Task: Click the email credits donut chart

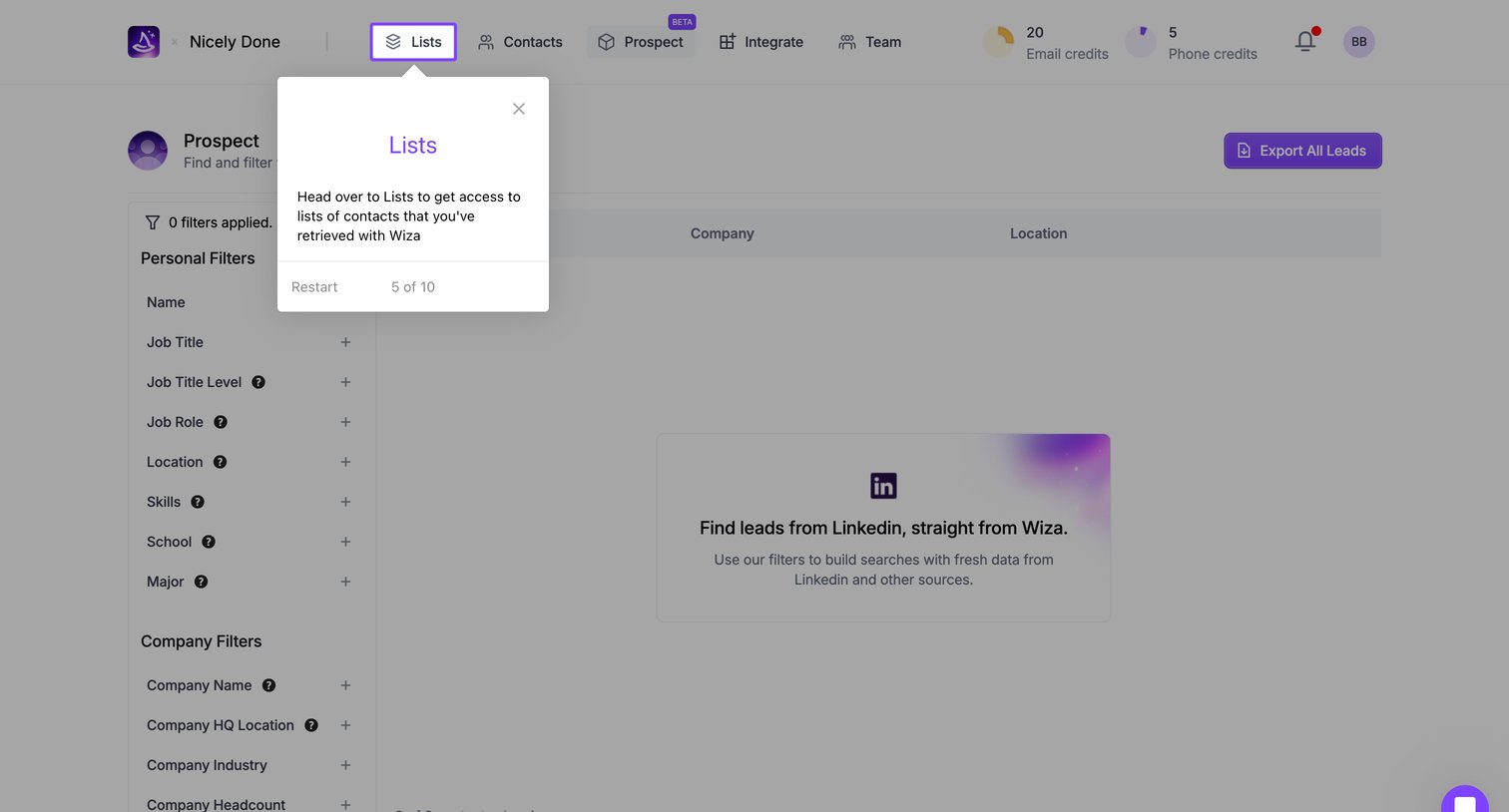Action: pyautogui.click(x=999, y=42)
